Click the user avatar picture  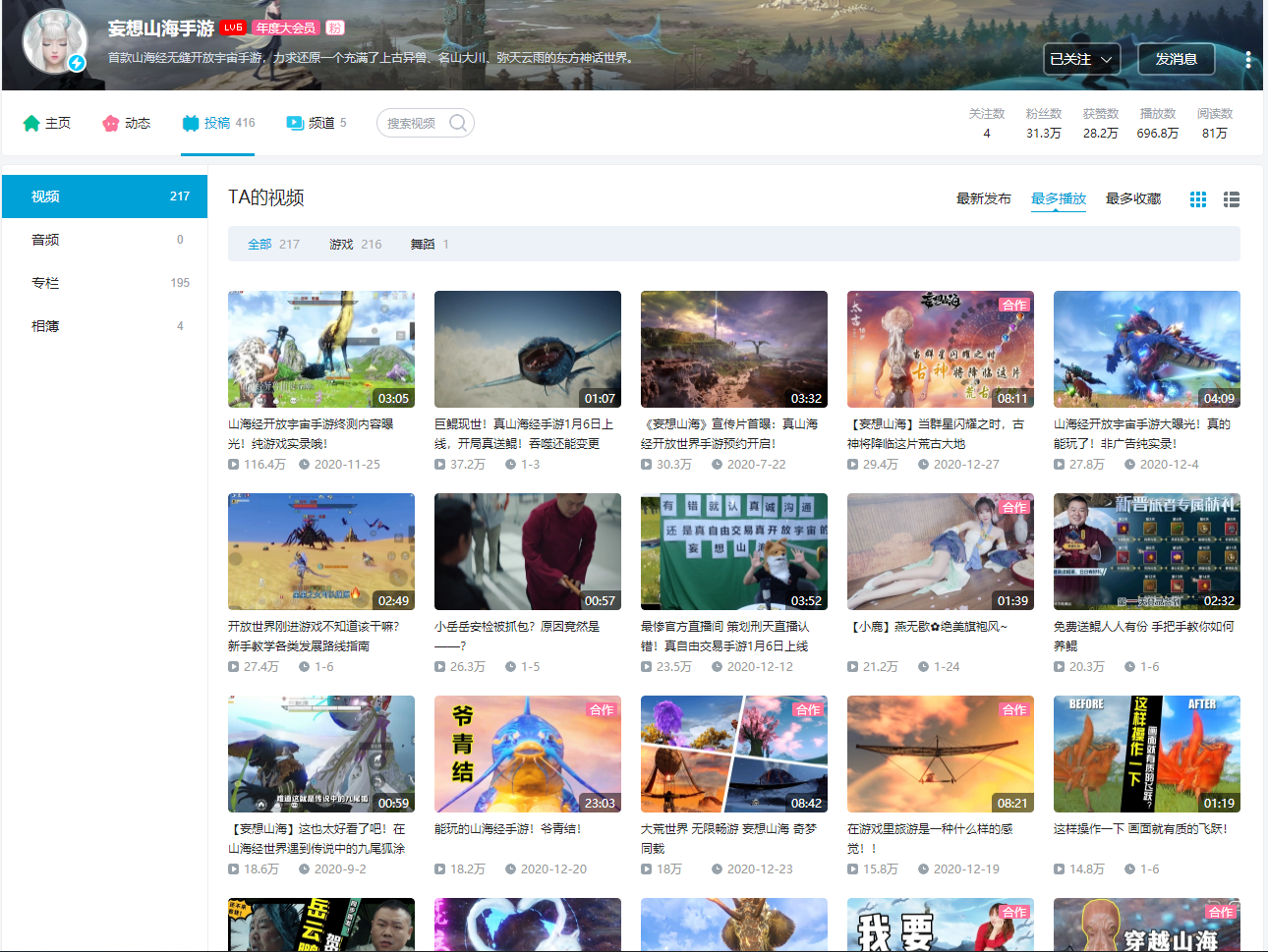[x=55, y=41]
